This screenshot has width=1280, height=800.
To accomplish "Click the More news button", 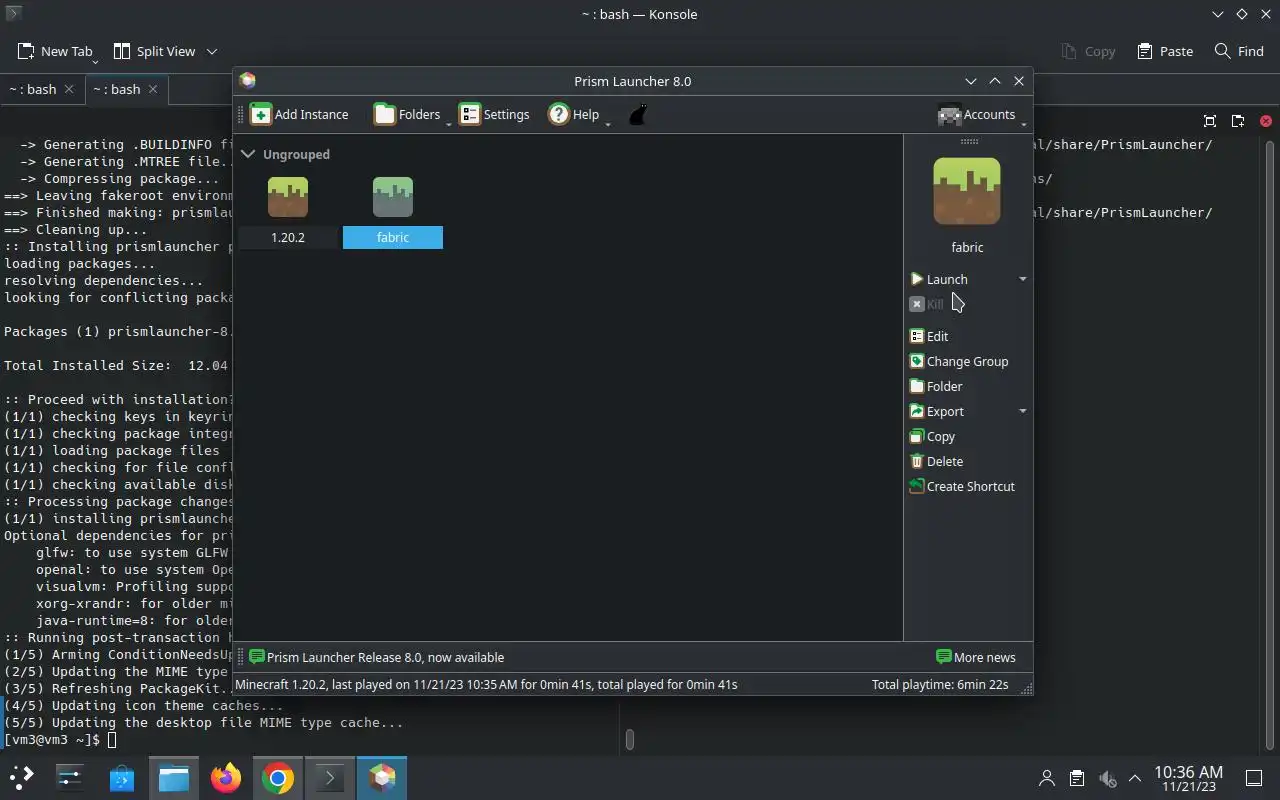I will 976,657.
